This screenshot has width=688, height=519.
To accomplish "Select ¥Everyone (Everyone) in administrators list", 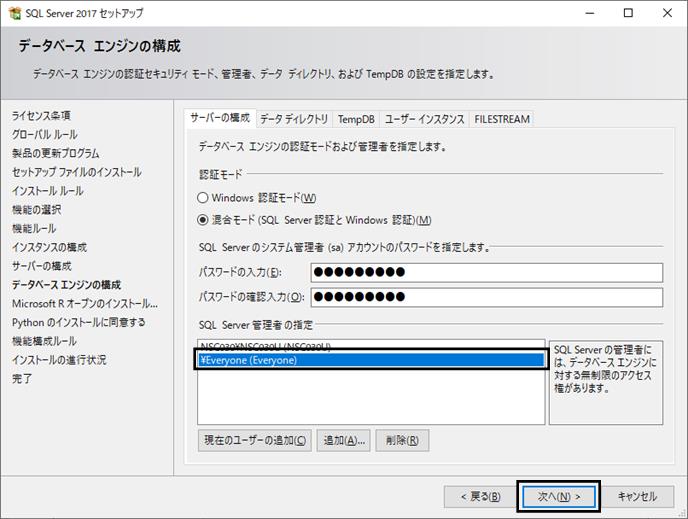I will [371, 360].
